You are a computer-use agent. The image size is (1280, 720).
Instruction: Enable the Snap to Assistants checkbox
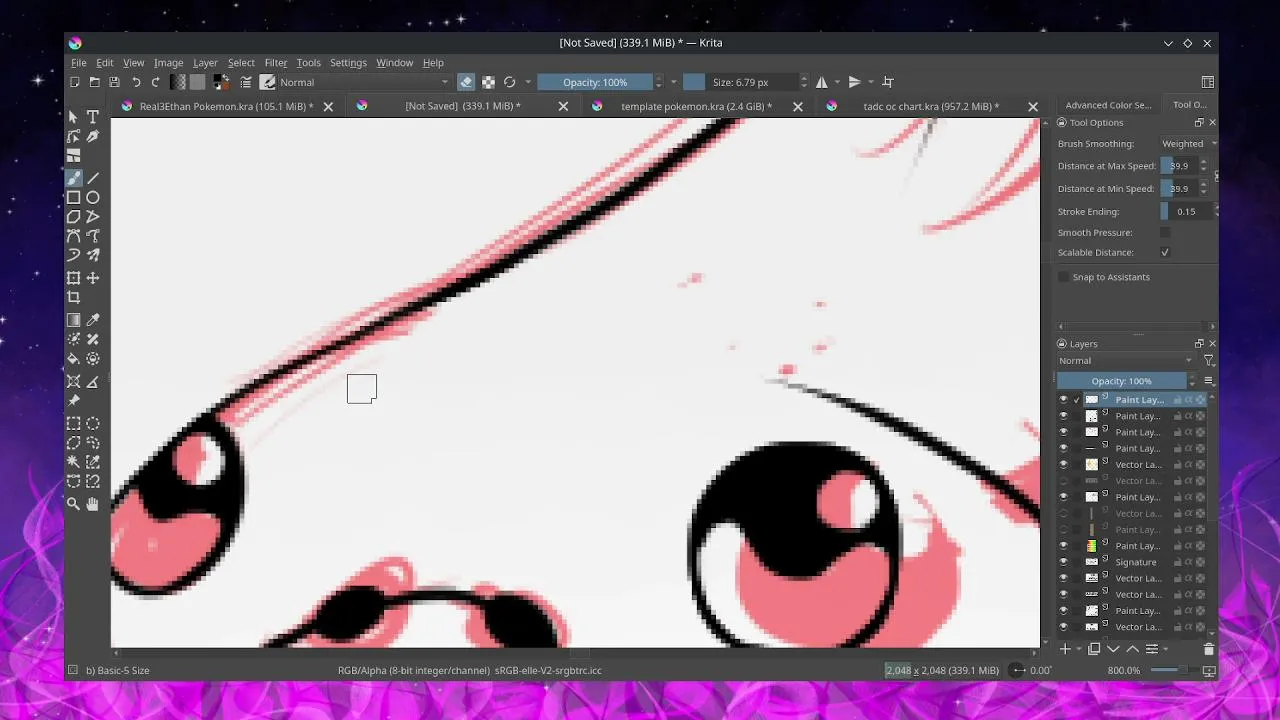tap(1063, 277)
